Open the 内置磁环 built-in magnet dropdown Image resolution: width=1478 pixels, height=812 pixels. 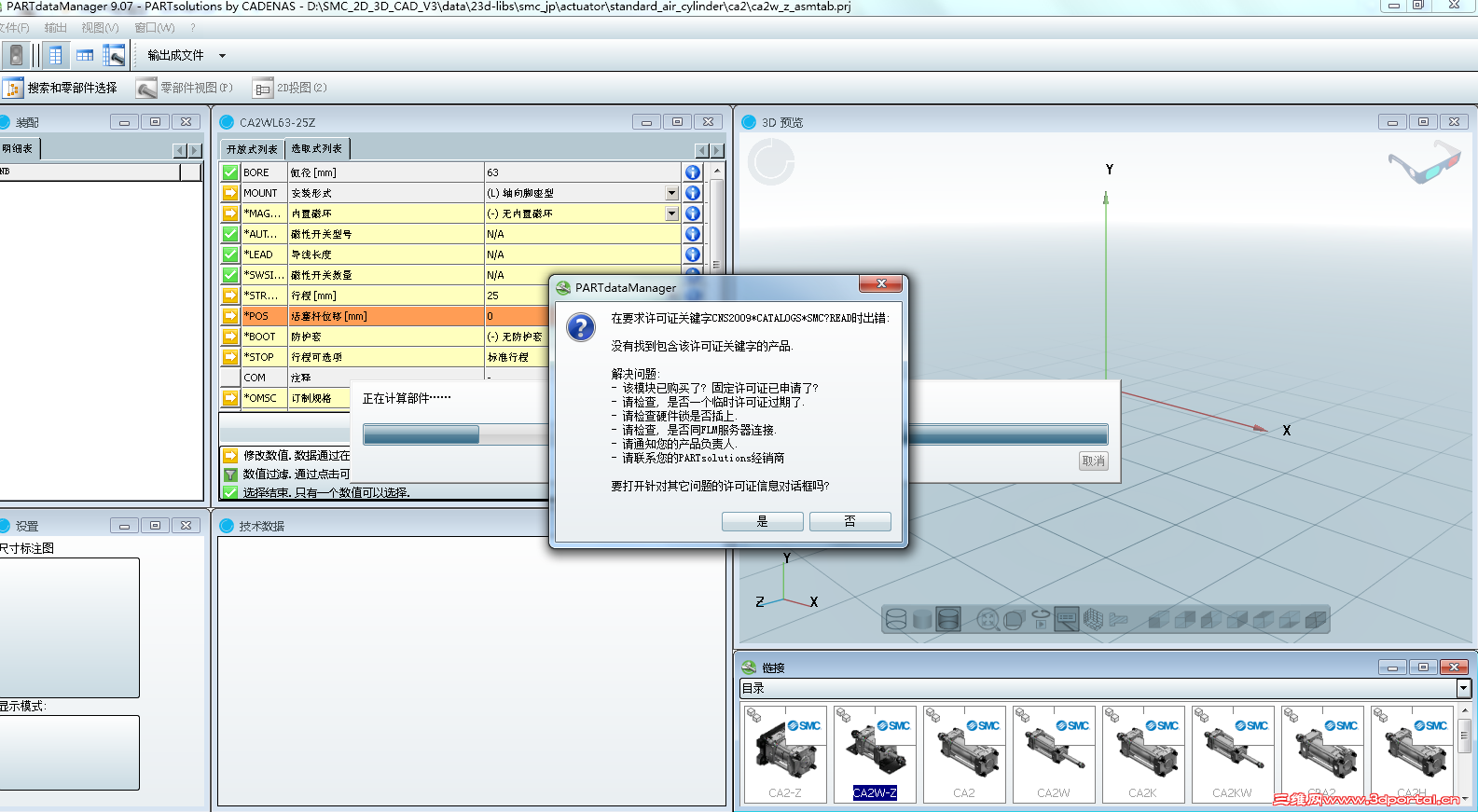tap(671, 213)
